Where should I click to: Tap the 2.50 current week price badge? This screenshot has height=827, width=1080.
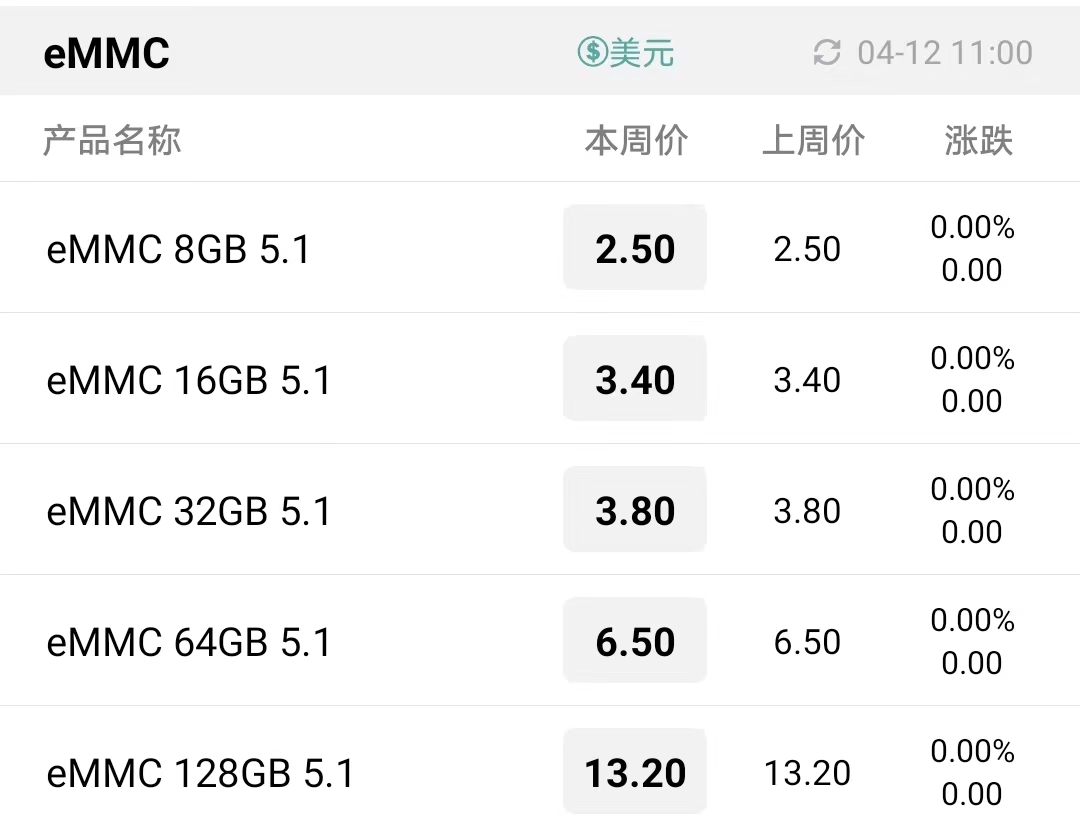coord(635,248)
